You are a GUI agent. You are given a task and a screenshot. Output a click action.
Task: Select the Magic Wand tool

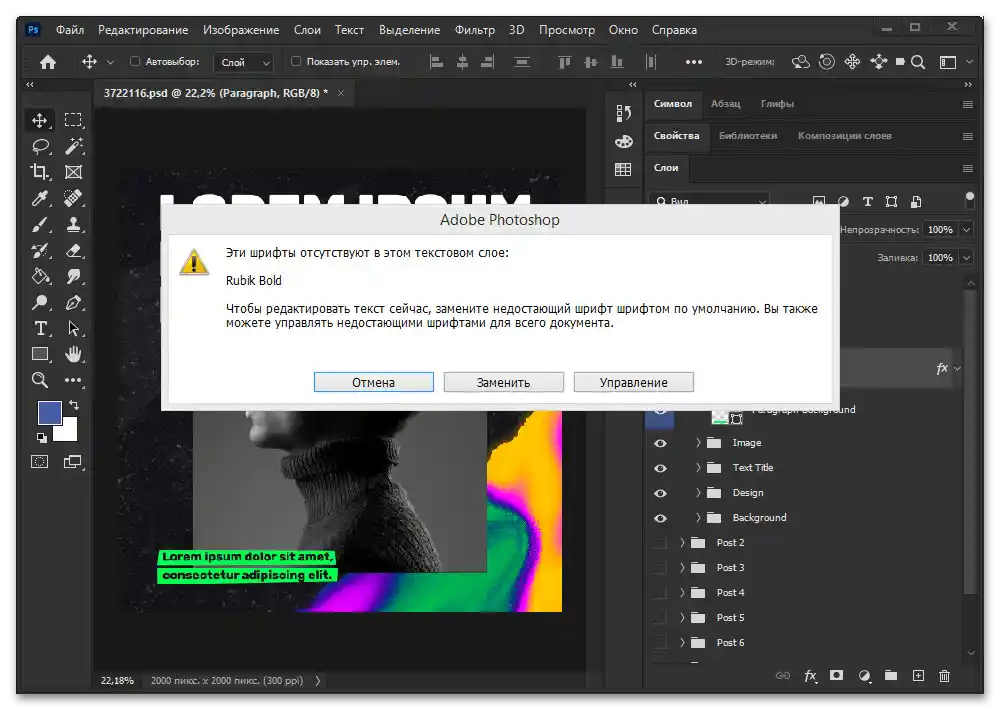pyautogui.click(x=73, y=146)
